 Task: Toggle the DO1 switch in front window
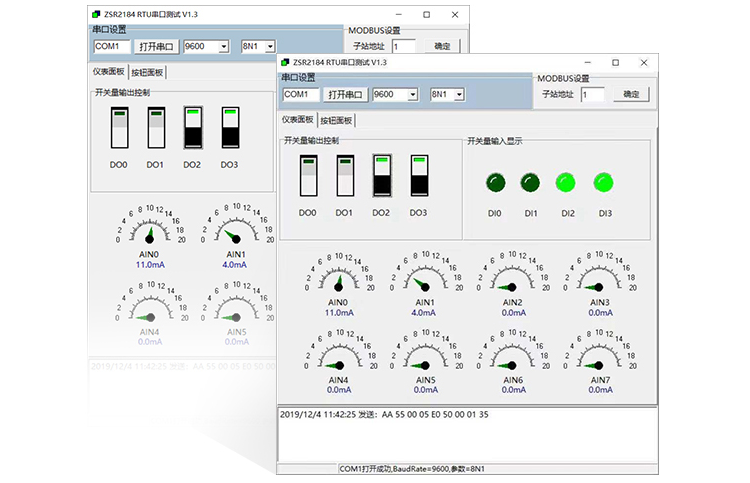[345, 176]
